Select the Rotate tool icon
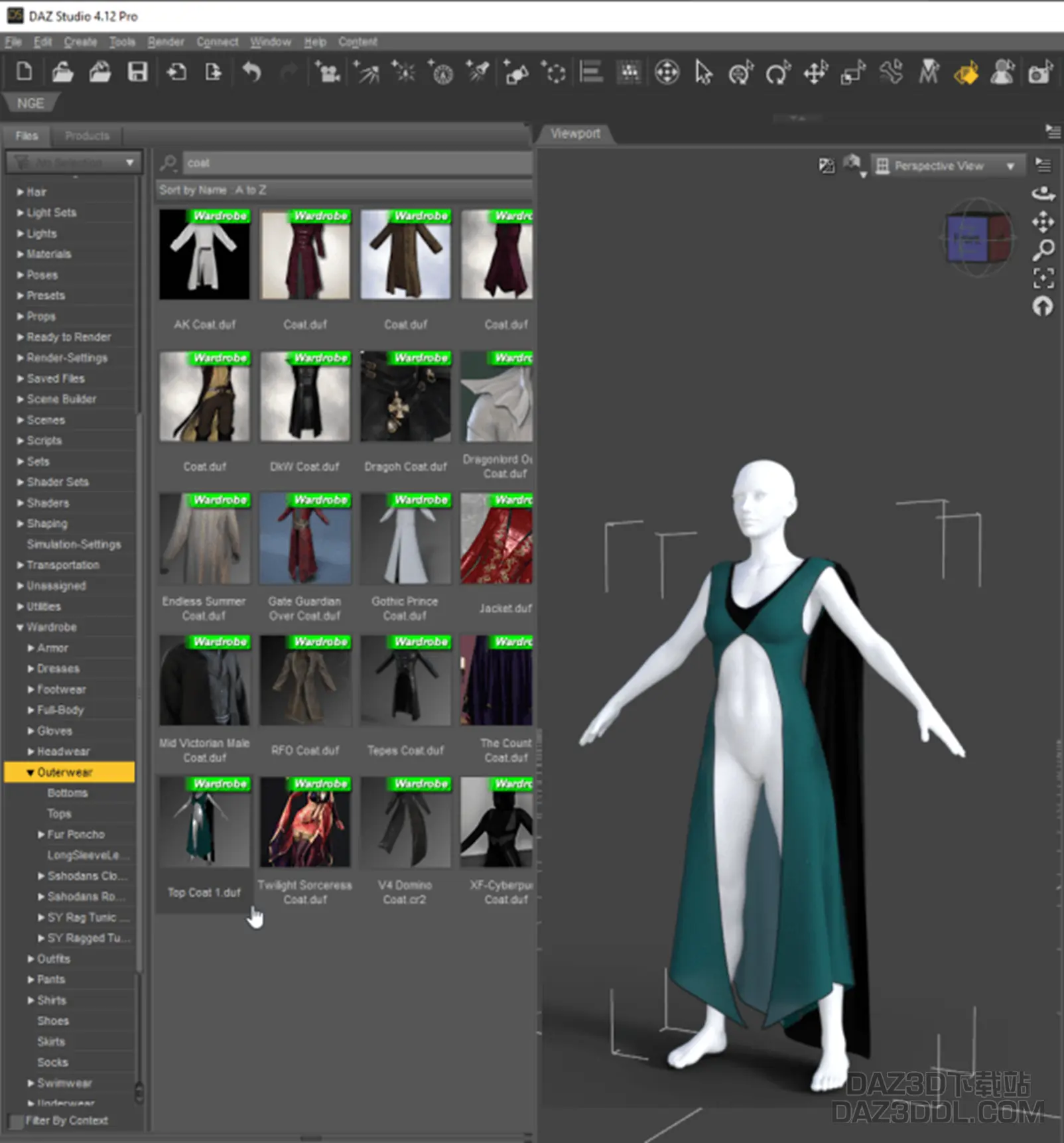 [x=778, y=72]
